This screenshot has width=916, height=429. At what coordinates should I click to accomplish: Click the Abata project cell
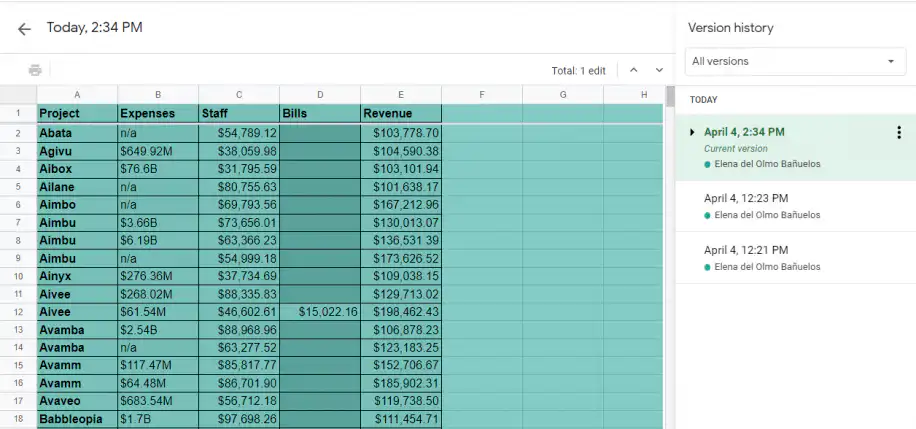(77, 133)
